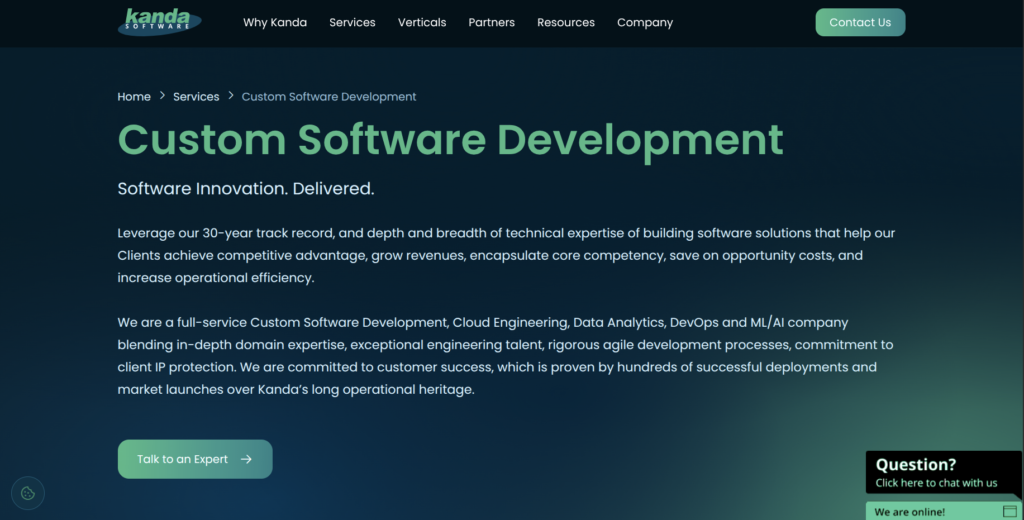
Task: Click the arrow in Talk to an Expert
Action: pyautogui.click(x=246, y=459)
